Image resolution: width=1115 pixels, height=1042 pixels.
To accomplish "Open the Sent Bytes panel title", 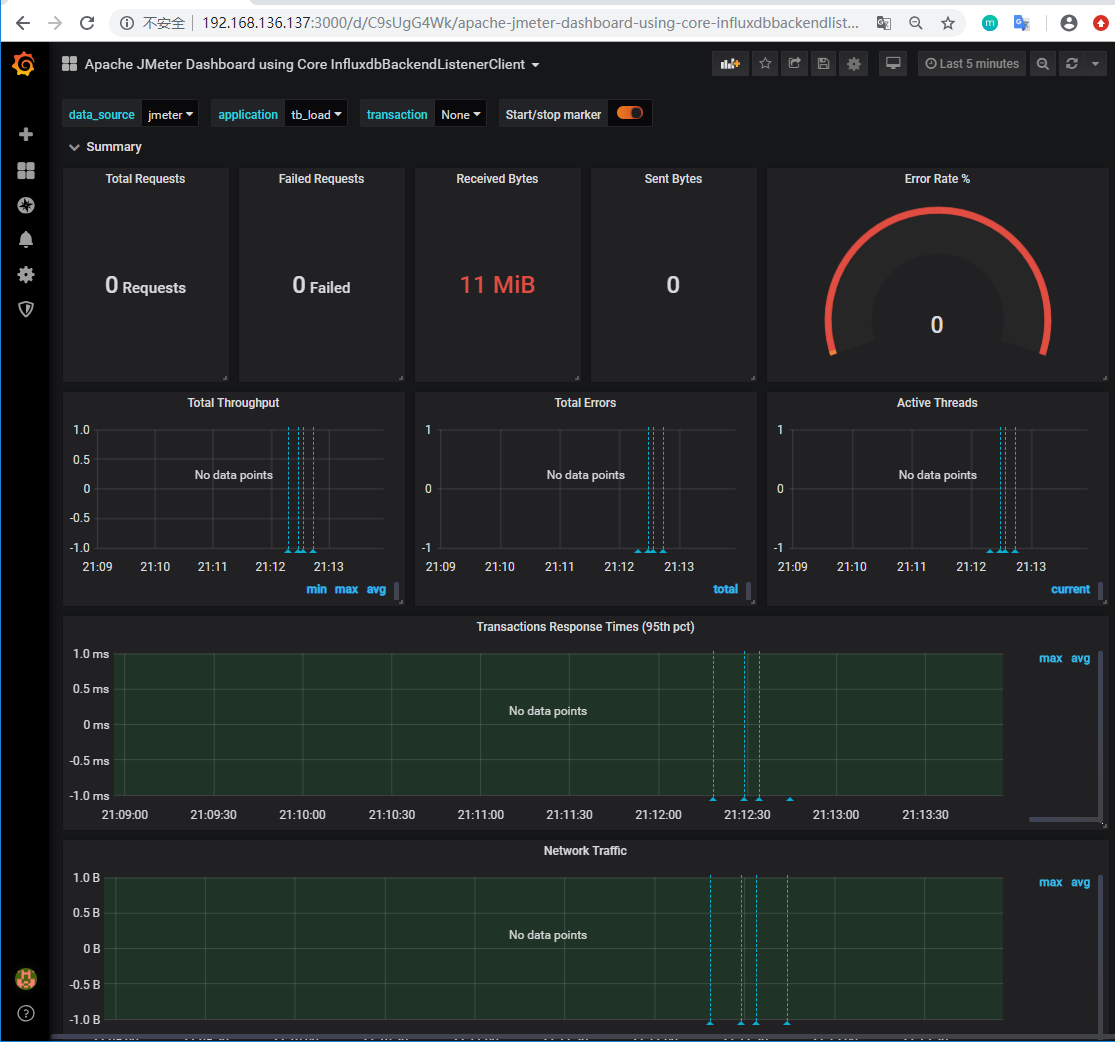I will click(673, 179).
